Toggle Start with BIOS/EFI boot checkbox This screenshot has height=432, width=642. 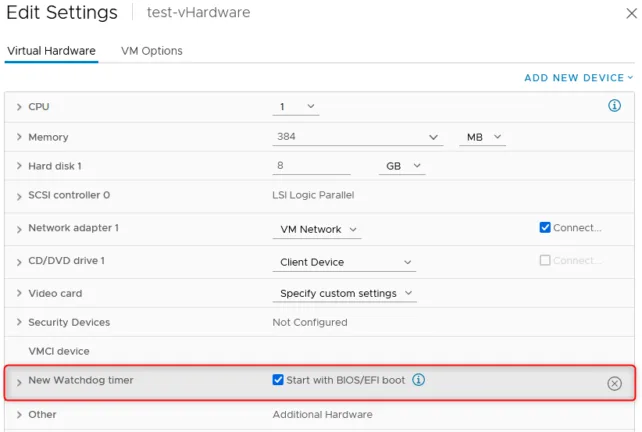278,380
